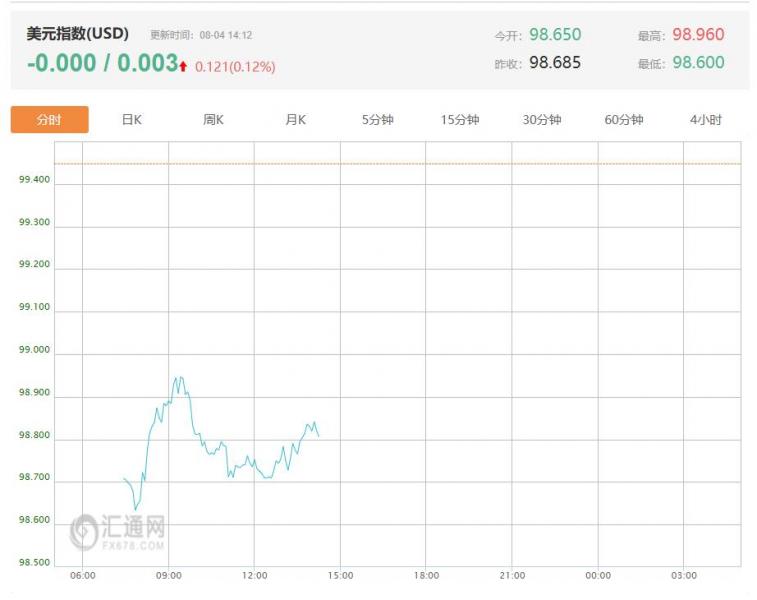Click the 更新时间 08-04 14:12 timestamp
The width and height of the screenshot is (757, 600).
(201, 36)
